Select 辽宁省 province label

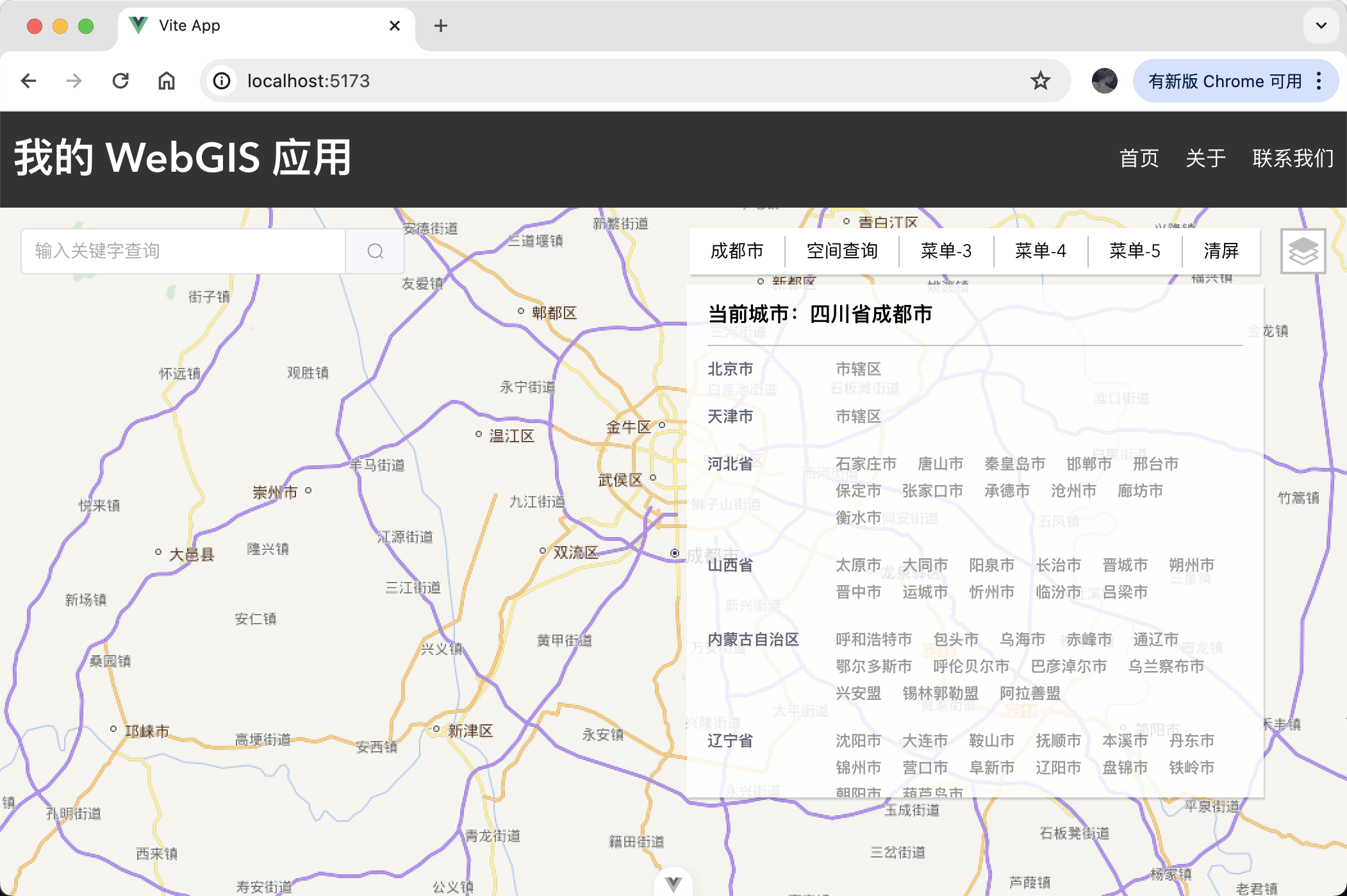pos(730,741)
